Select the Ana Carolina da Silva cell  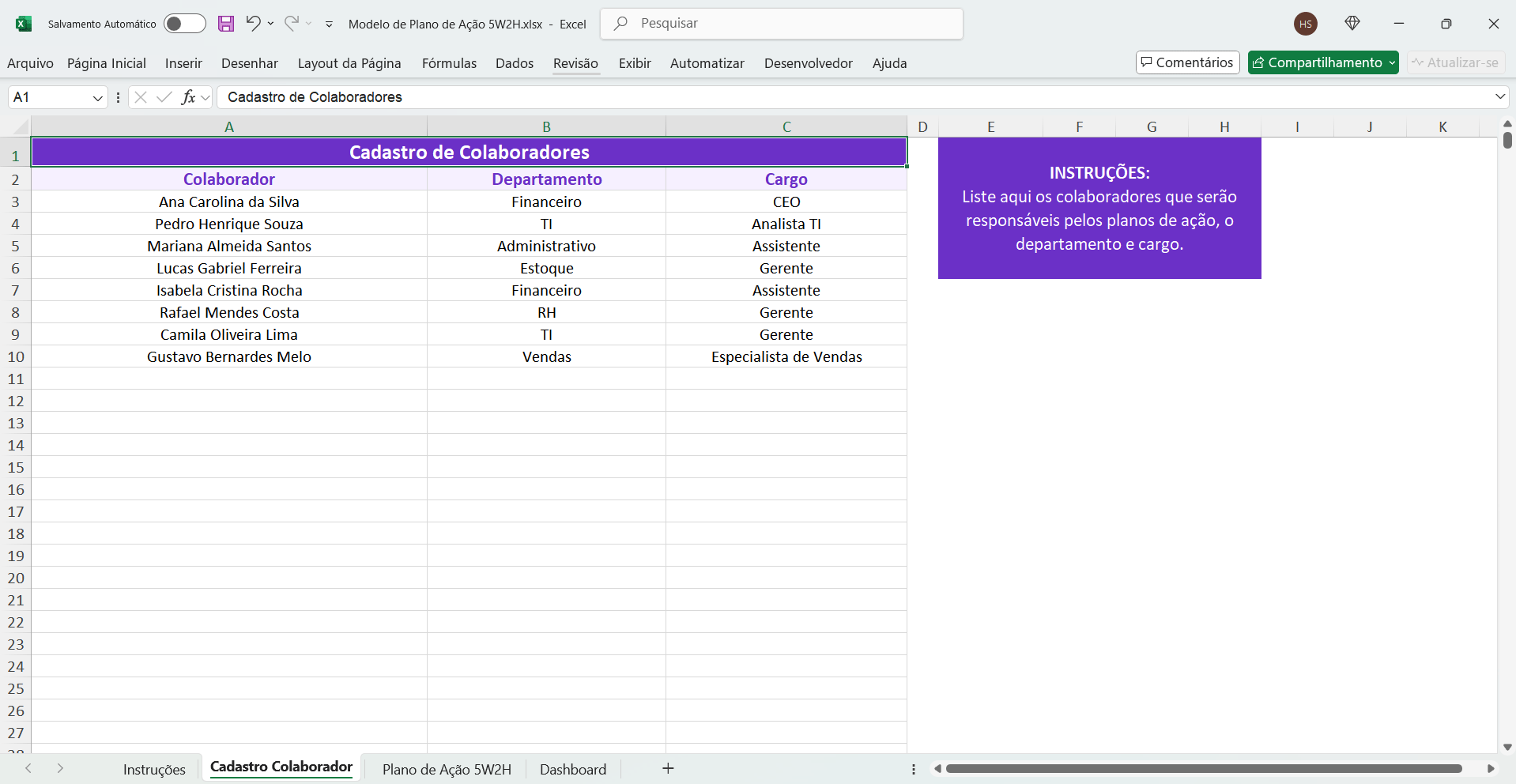tap(229, 202)
